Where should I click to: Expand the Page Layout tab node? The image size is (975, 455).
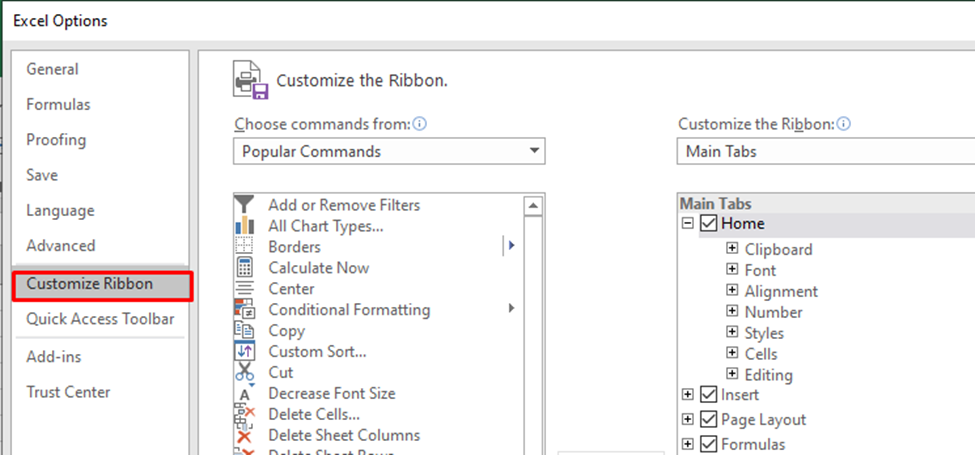click(687, 419)
